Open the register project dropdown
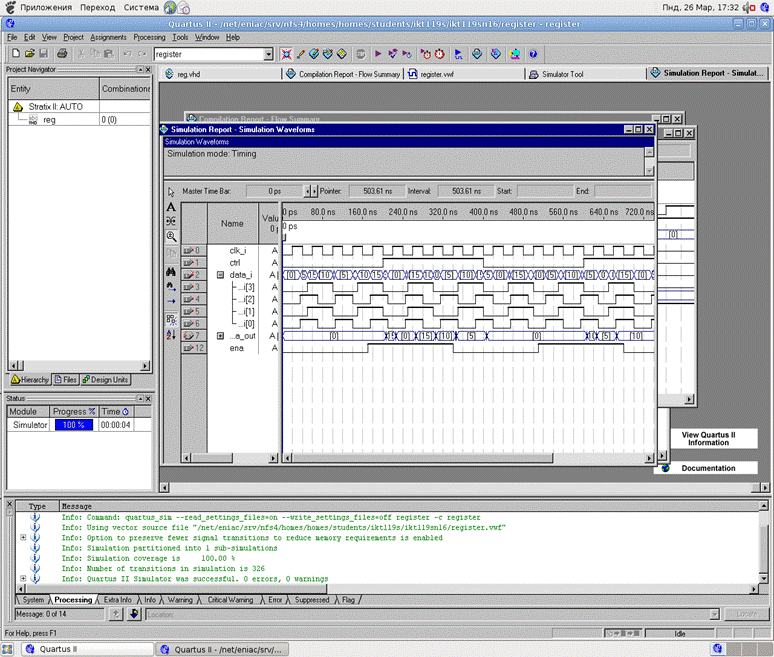 268,54
